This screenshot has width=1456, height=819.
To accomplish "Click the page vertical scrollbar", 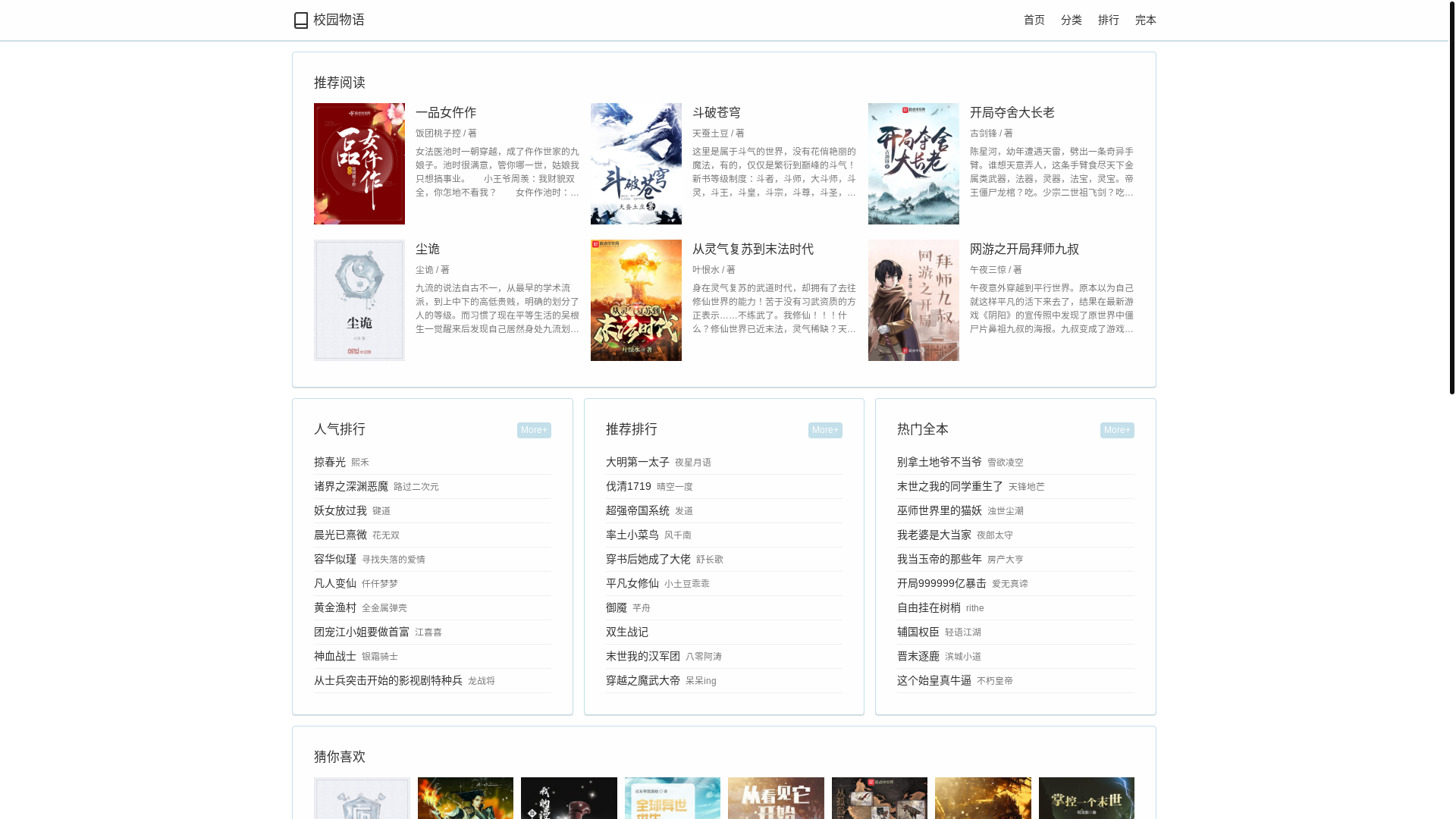I will (x=1451, y=197).
